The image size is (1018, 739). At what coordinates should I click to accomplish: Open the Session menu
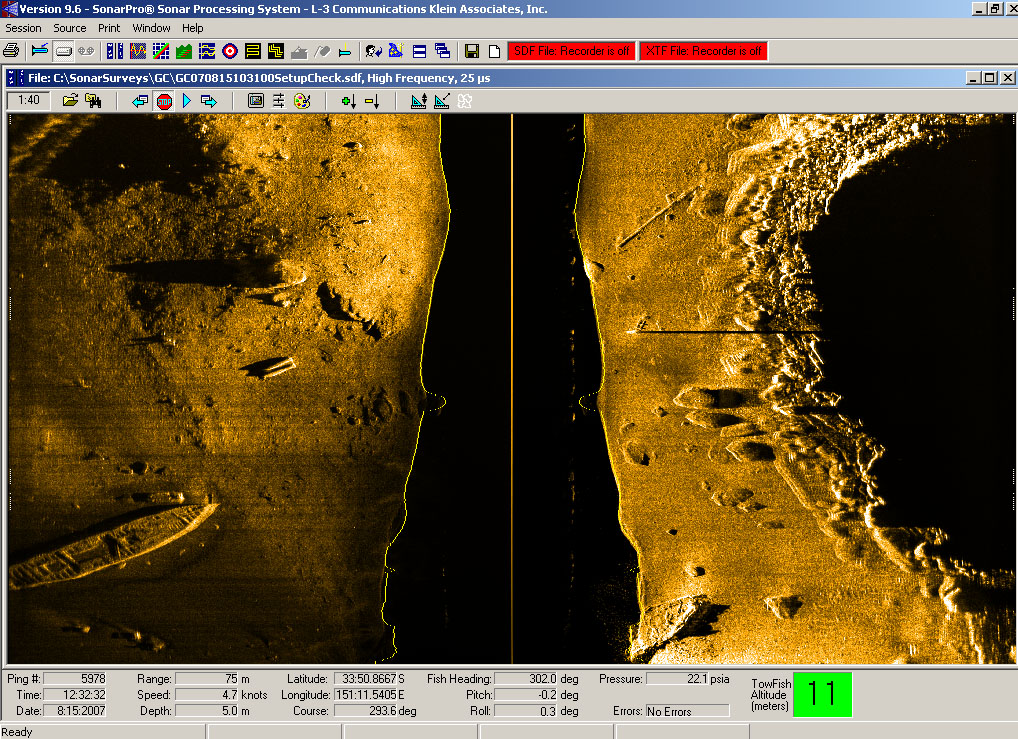coord(23,28)
